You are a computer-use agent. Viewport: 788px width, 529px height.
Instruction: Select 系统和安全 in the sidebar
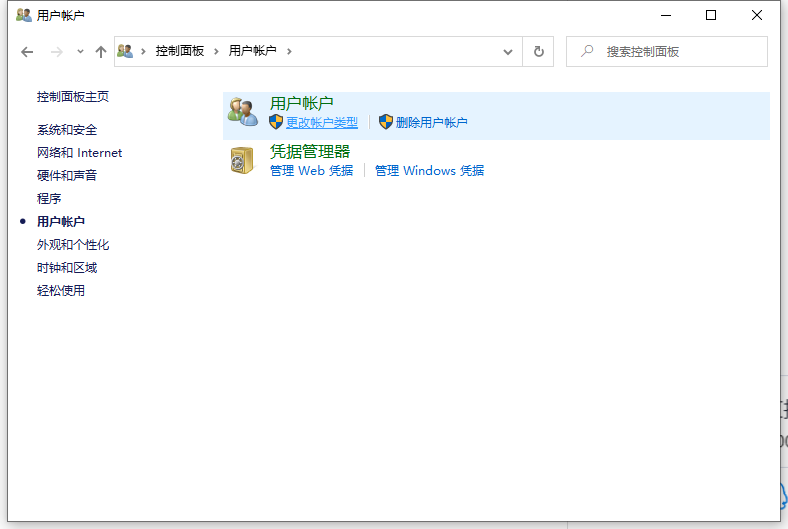pyautogui.click(x=67, y=130)
